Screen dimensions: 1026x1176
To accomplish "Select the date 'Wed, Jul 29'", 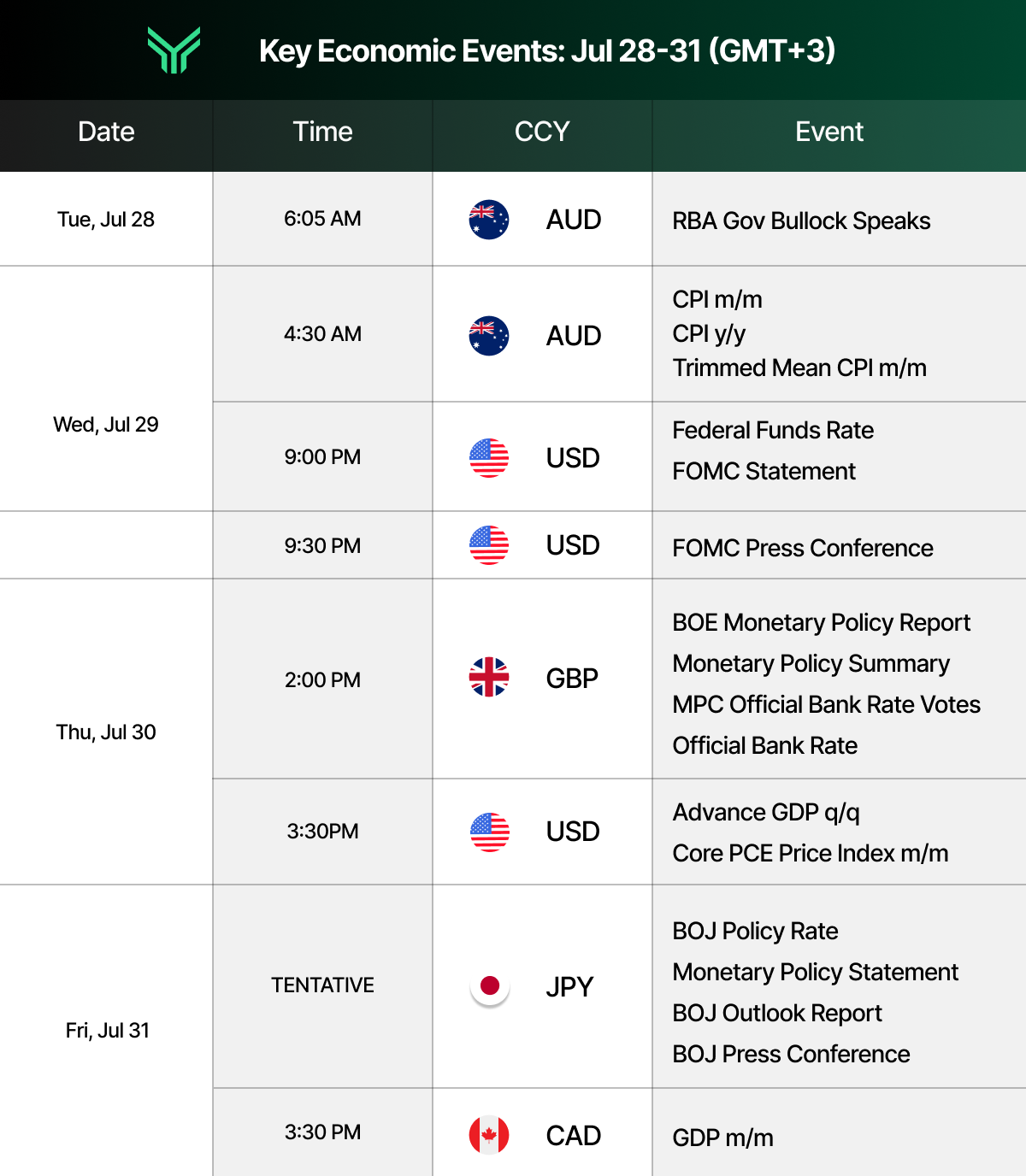I will 106,425.
